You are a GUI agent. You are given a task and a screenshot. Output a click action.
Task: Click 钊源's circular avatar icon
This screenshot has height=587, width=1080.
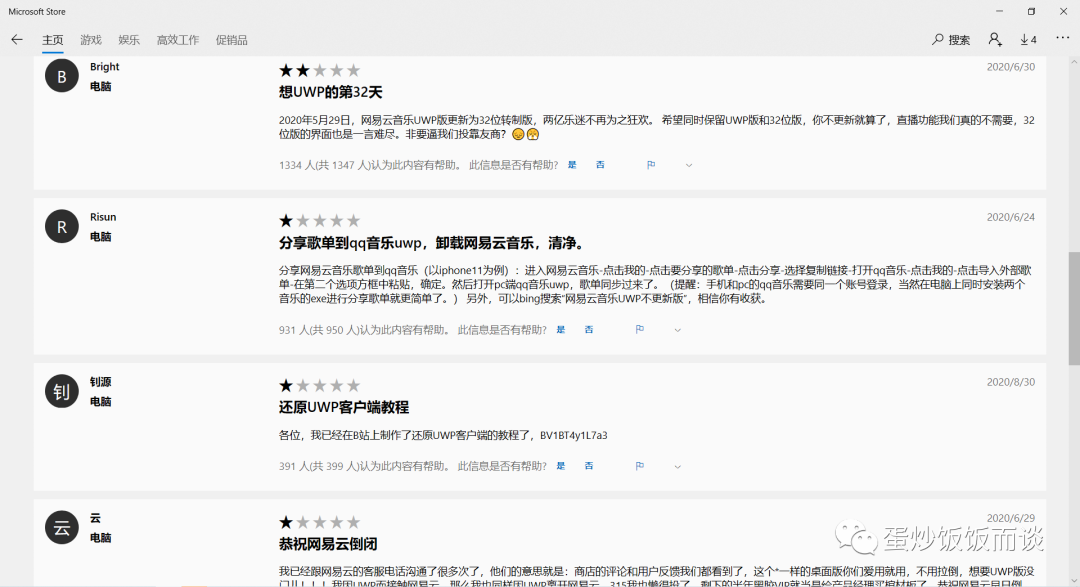61,391
